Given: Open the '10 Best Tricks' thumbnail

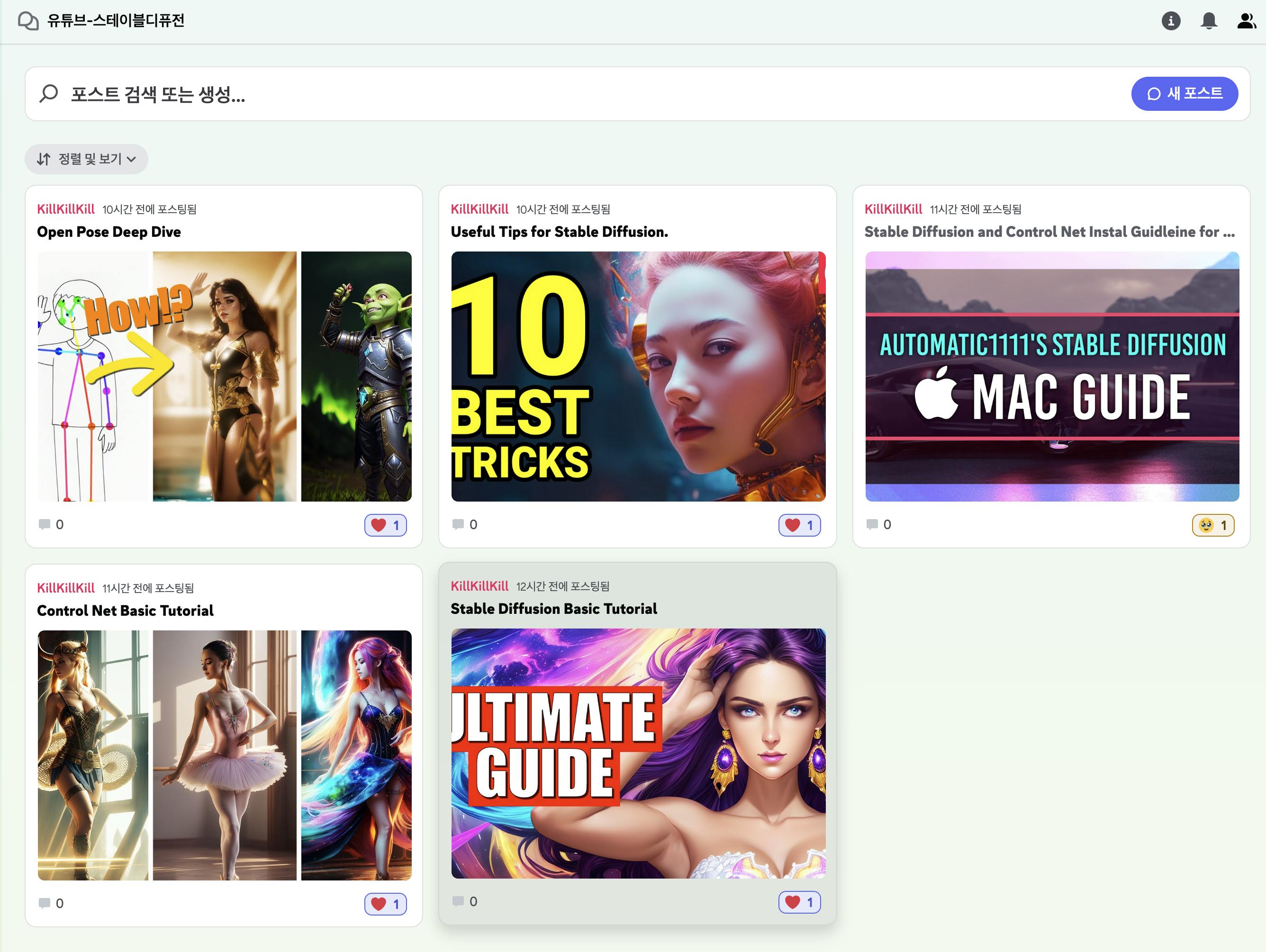Looking at the screenshot, I should (638, 377).
